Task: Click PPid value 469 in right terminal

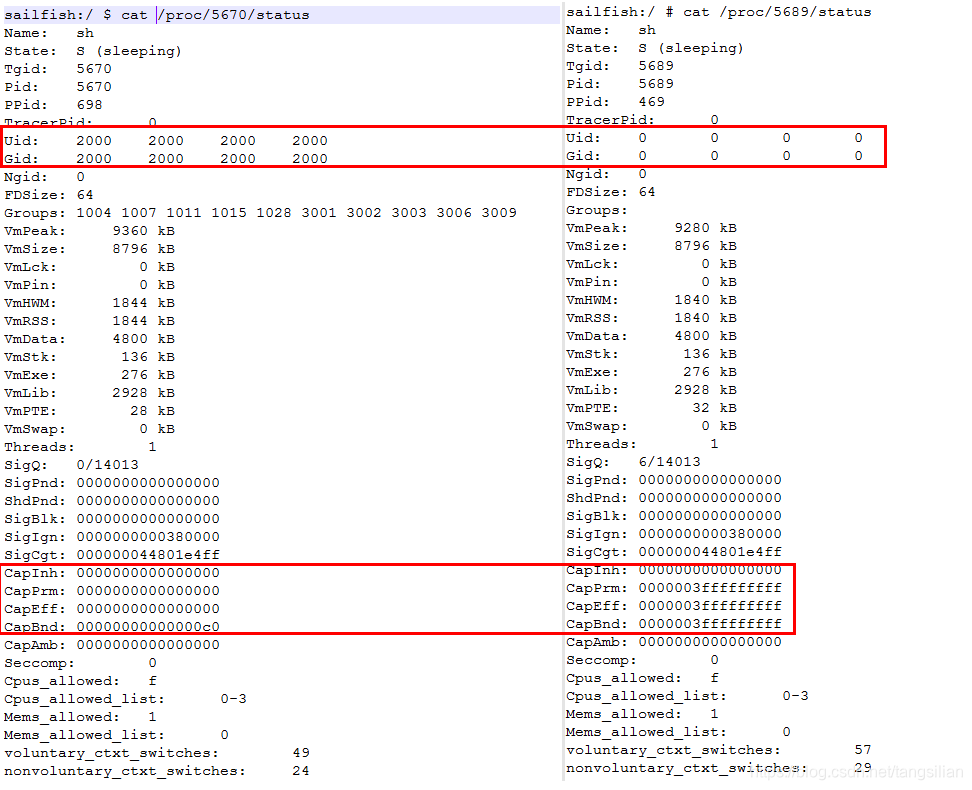Action: click(652, 102)
